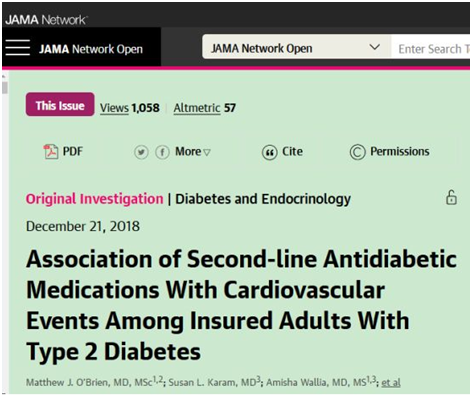
Task: Open Diabetes and Endocrinology topic link
Action: click(263, 199)
